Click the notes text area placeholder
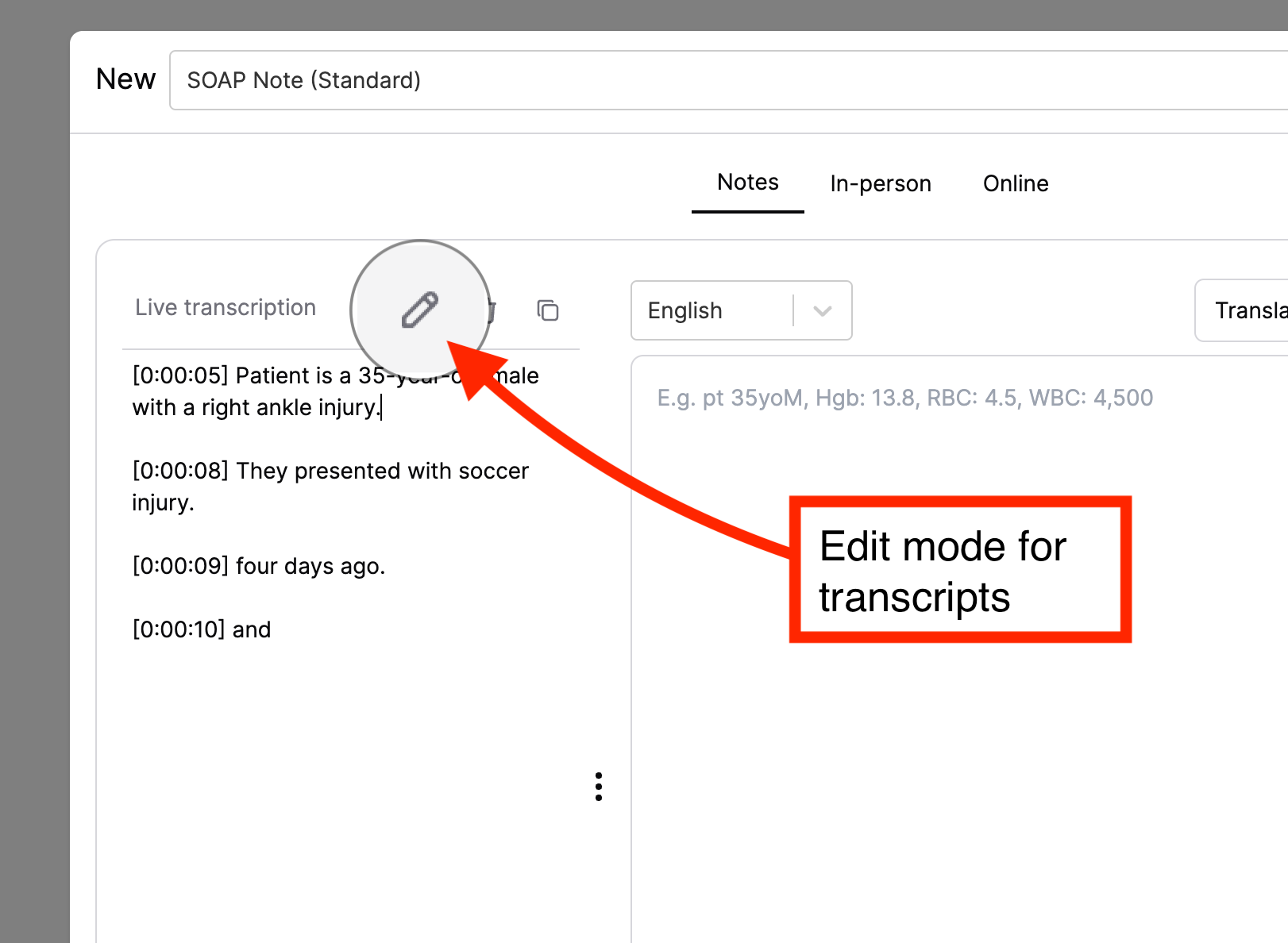This screenshot has width=1288, height=943. 905,398
